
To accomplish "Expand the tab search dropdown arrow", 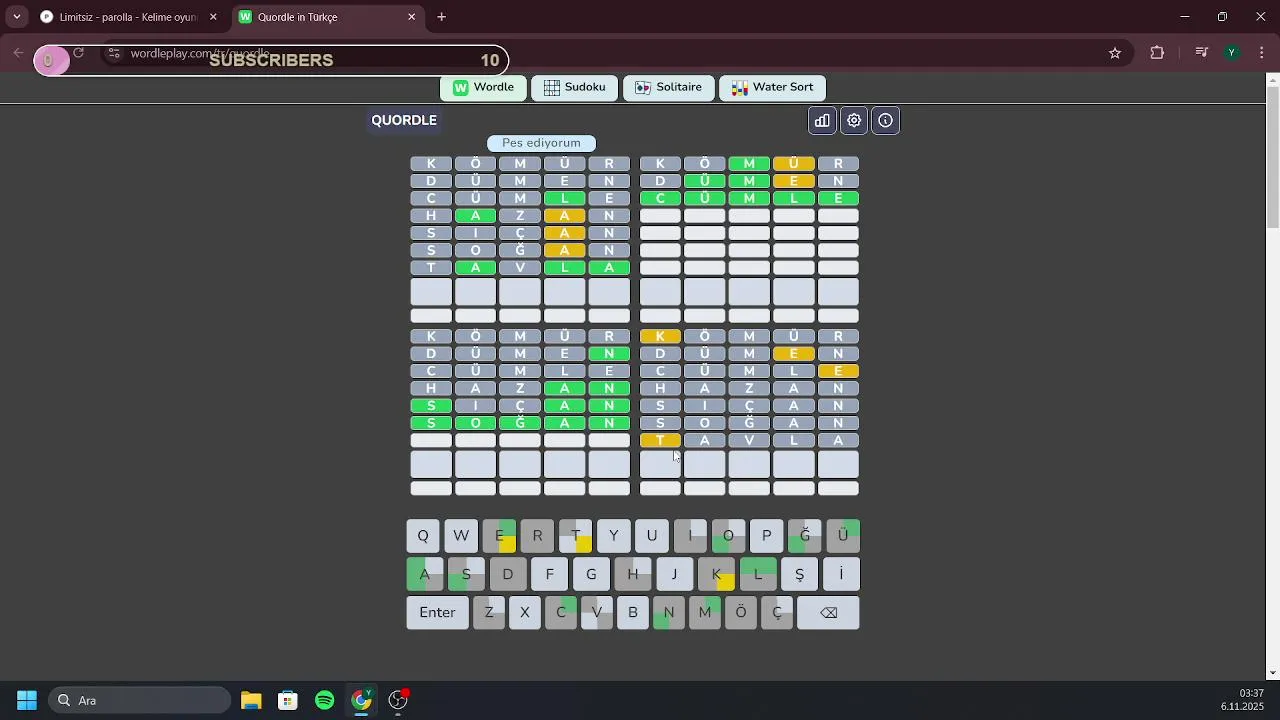I will (17, 17).
